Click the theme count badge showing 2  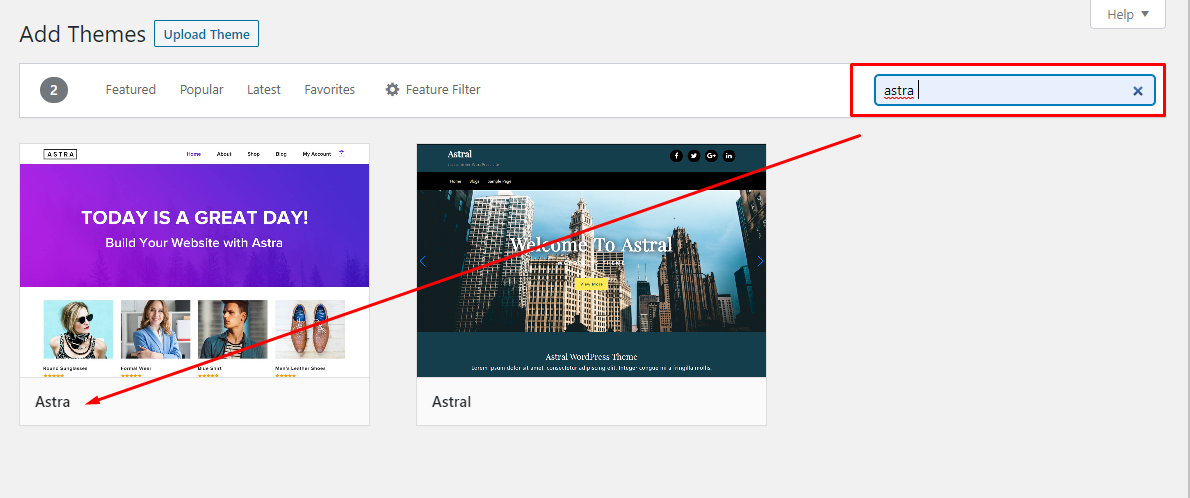tap(54, 90)
